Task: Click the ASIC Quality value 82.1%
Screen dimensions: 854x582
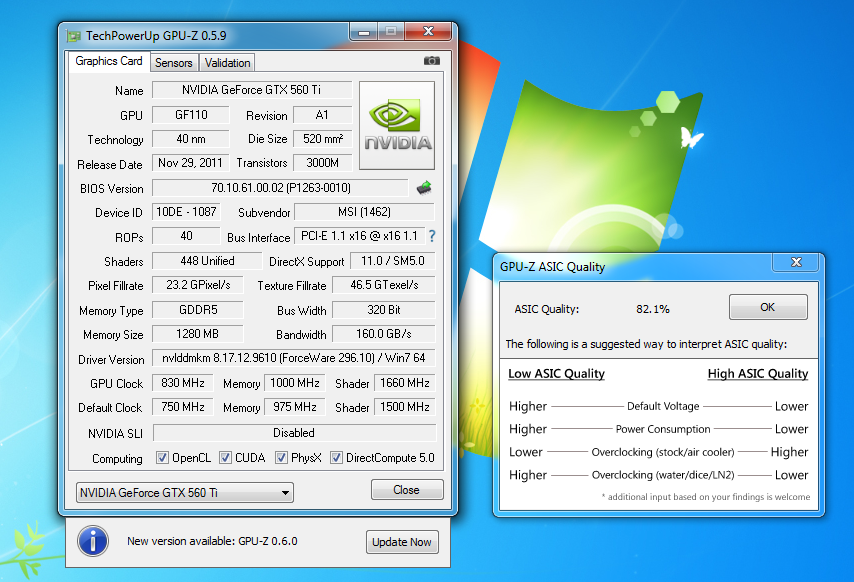Action: [652, 309]
